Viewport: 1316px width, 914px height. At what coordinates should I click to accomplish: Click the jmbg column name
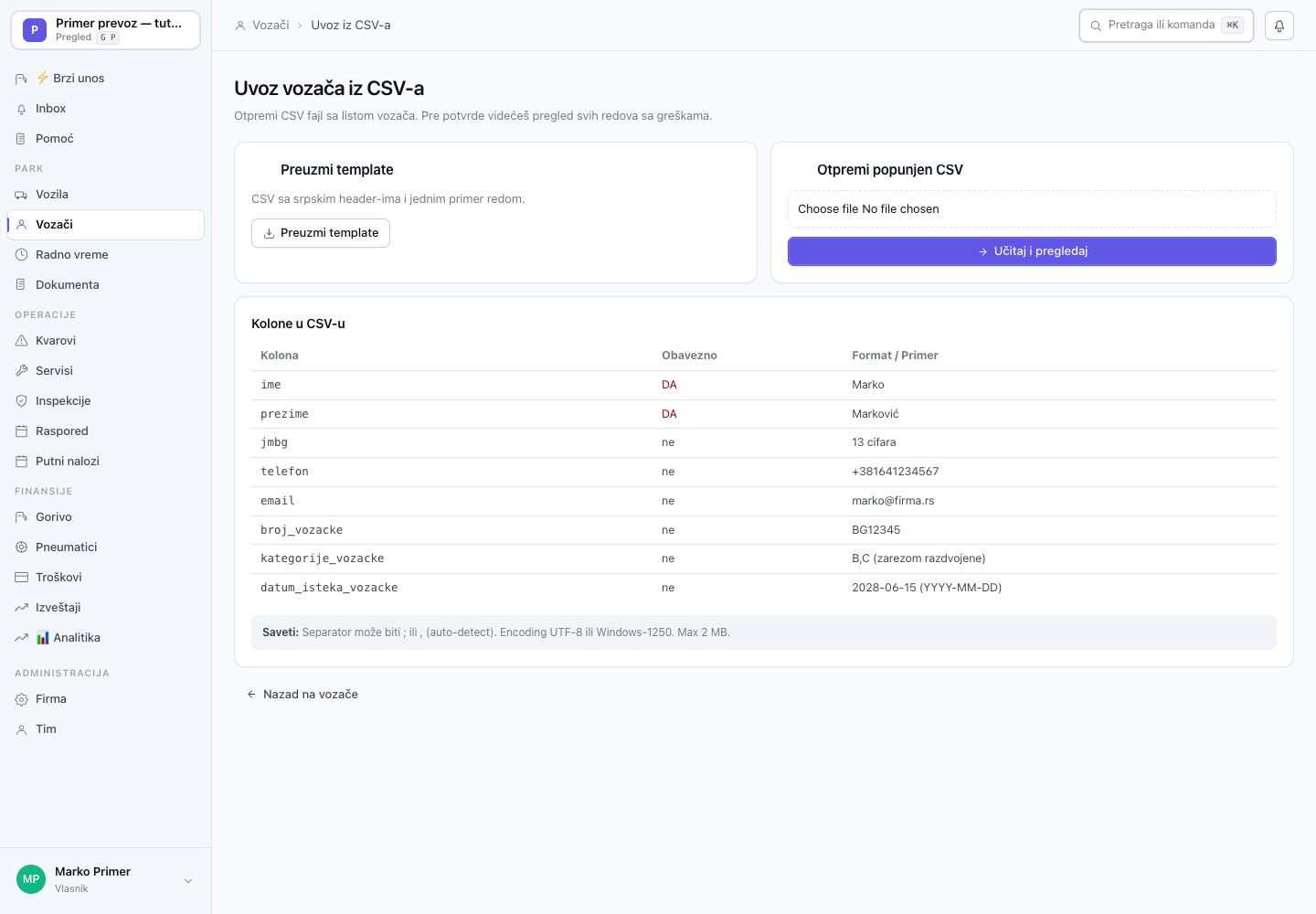pos(274,442)
